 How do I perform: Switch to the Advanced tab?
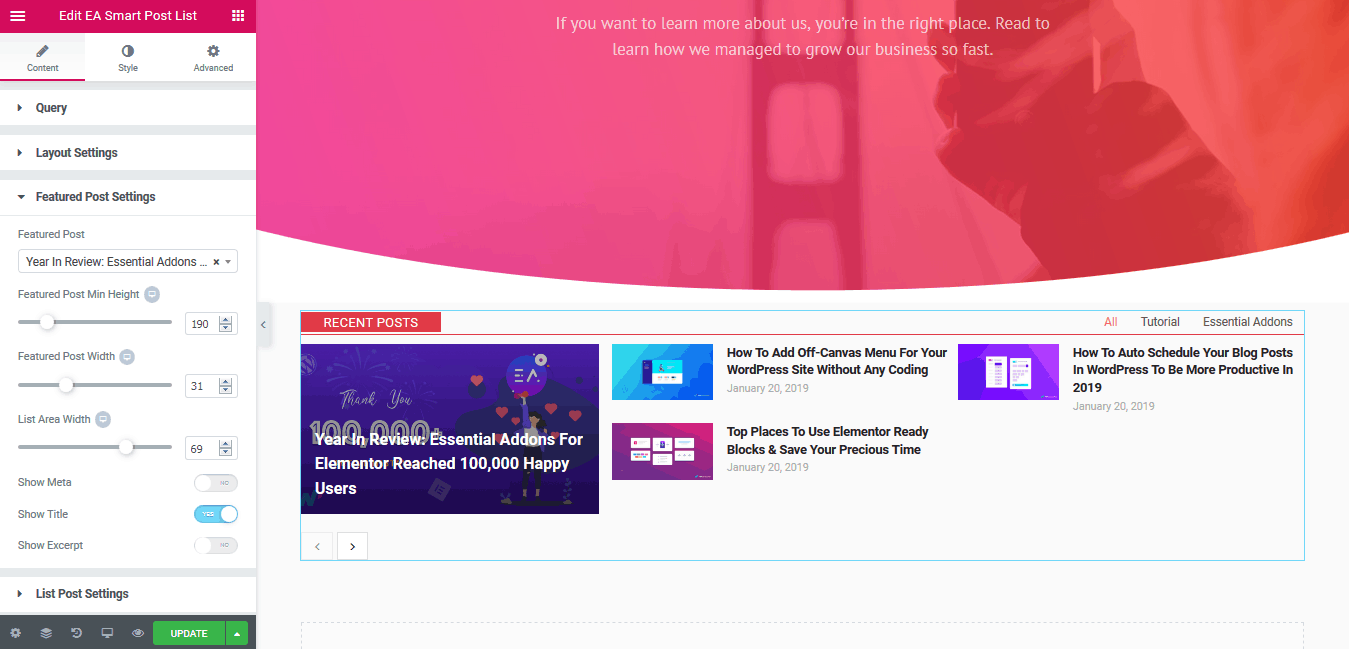213,58
